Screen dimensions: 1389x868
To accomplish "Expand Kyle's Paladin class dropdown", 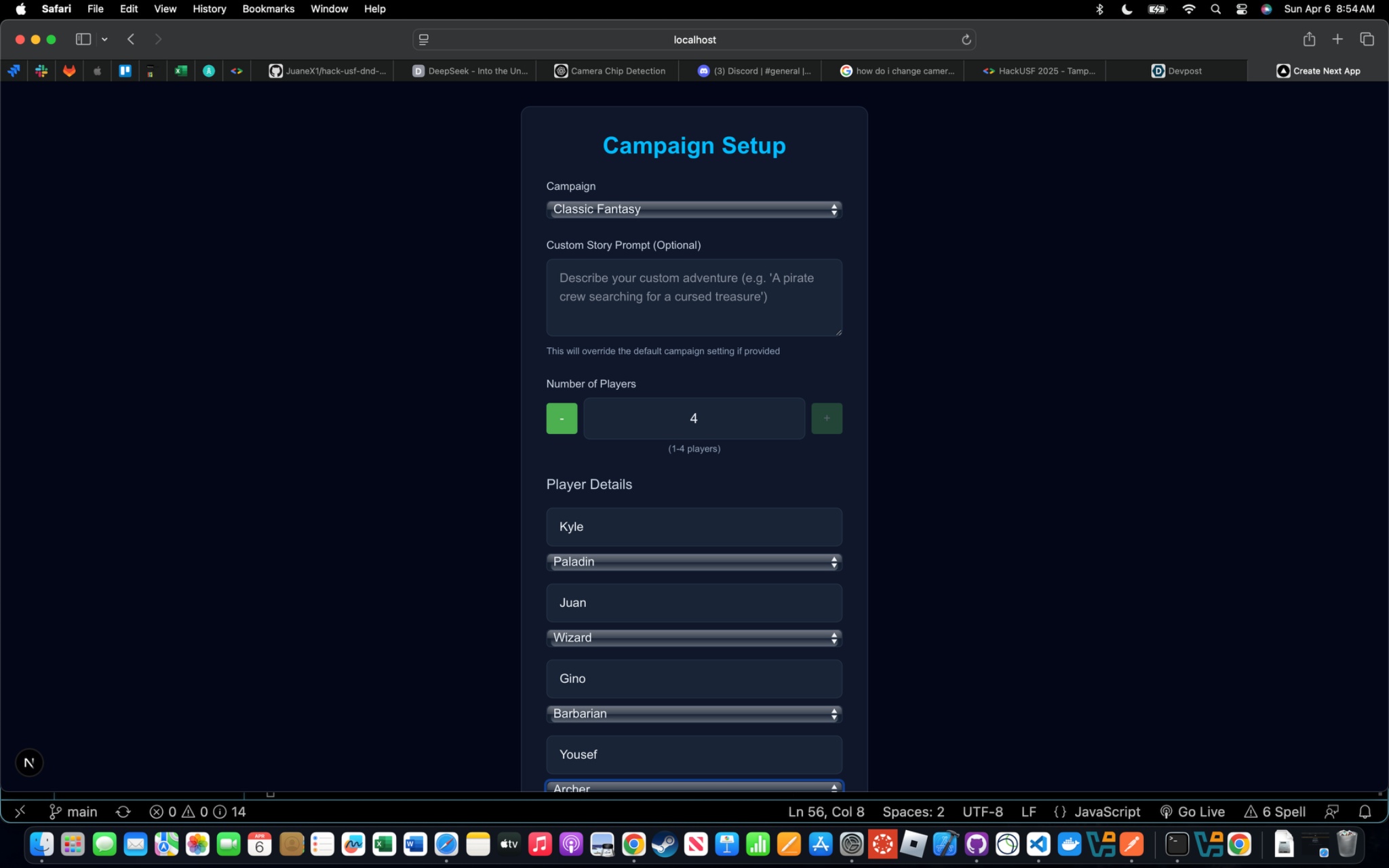I will click(x=694, y=562).
